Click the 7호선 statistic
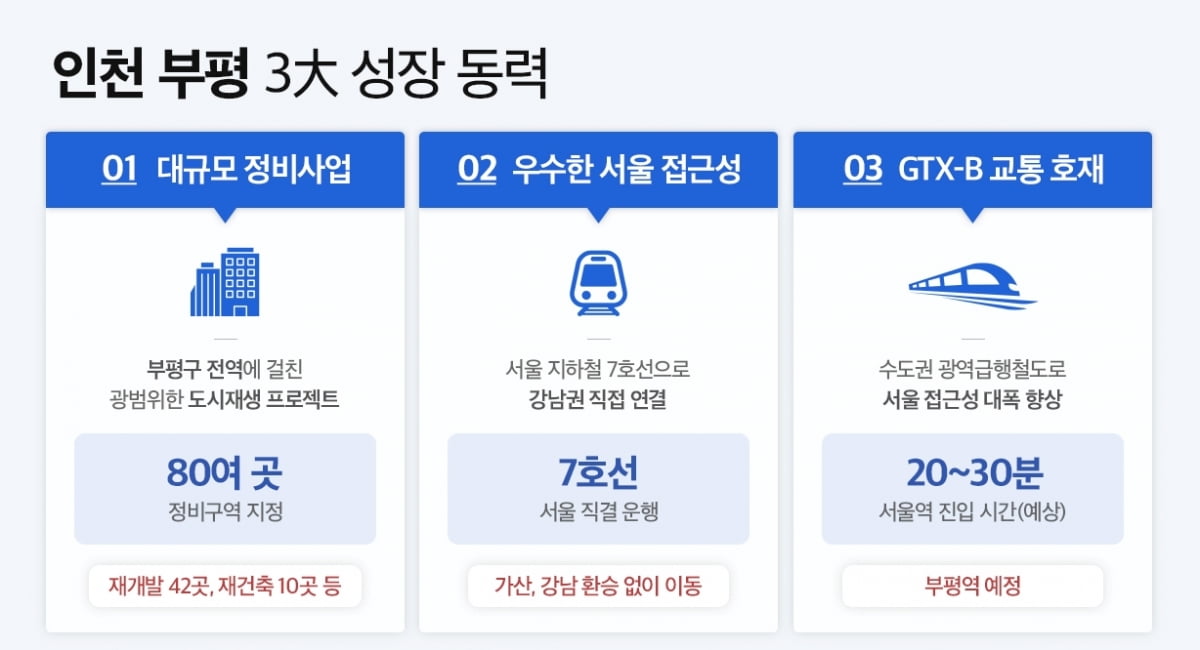Screen dimensions: 1200x650 pos(598,473)
